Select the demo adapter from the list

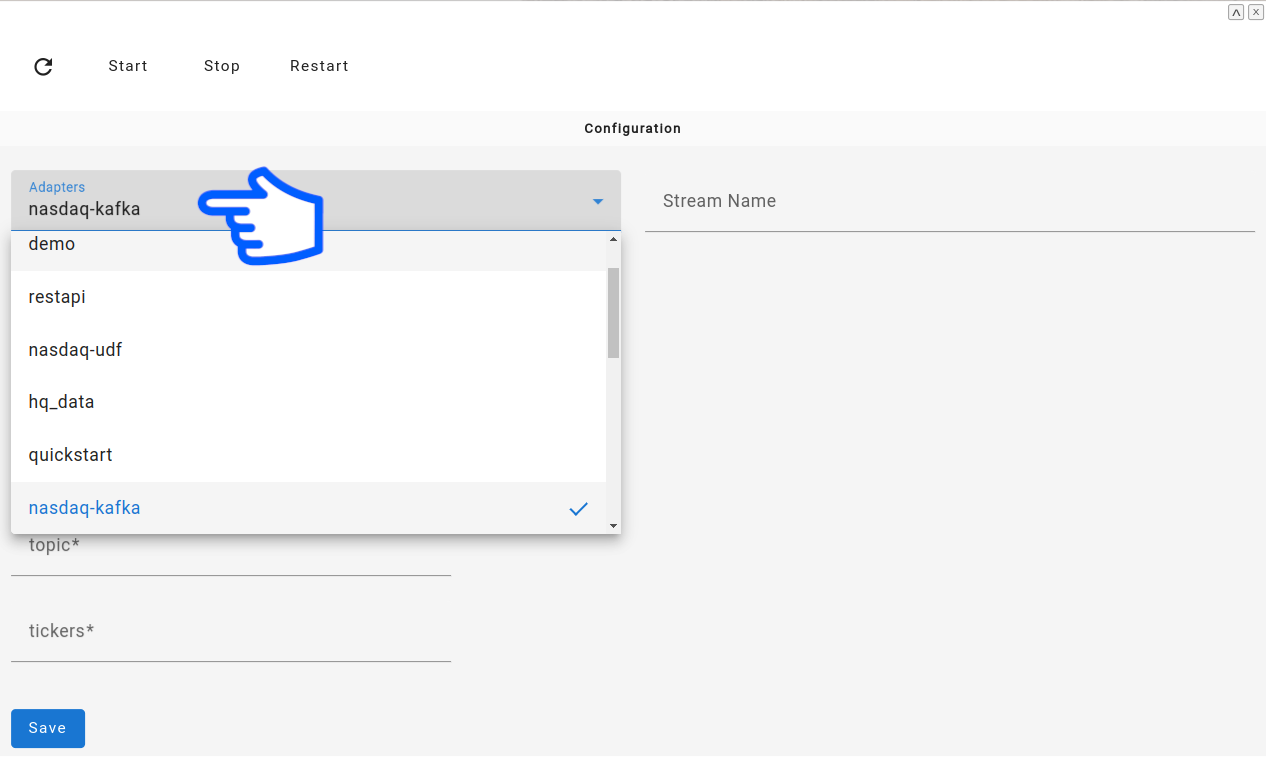pos(52,243)
